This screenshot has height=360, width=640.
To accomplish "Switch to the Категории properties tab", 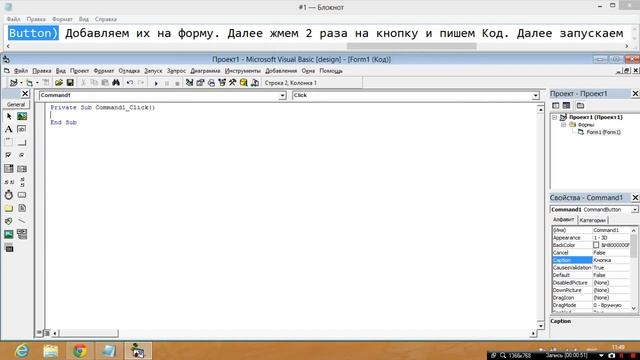I will click(592, 220).
